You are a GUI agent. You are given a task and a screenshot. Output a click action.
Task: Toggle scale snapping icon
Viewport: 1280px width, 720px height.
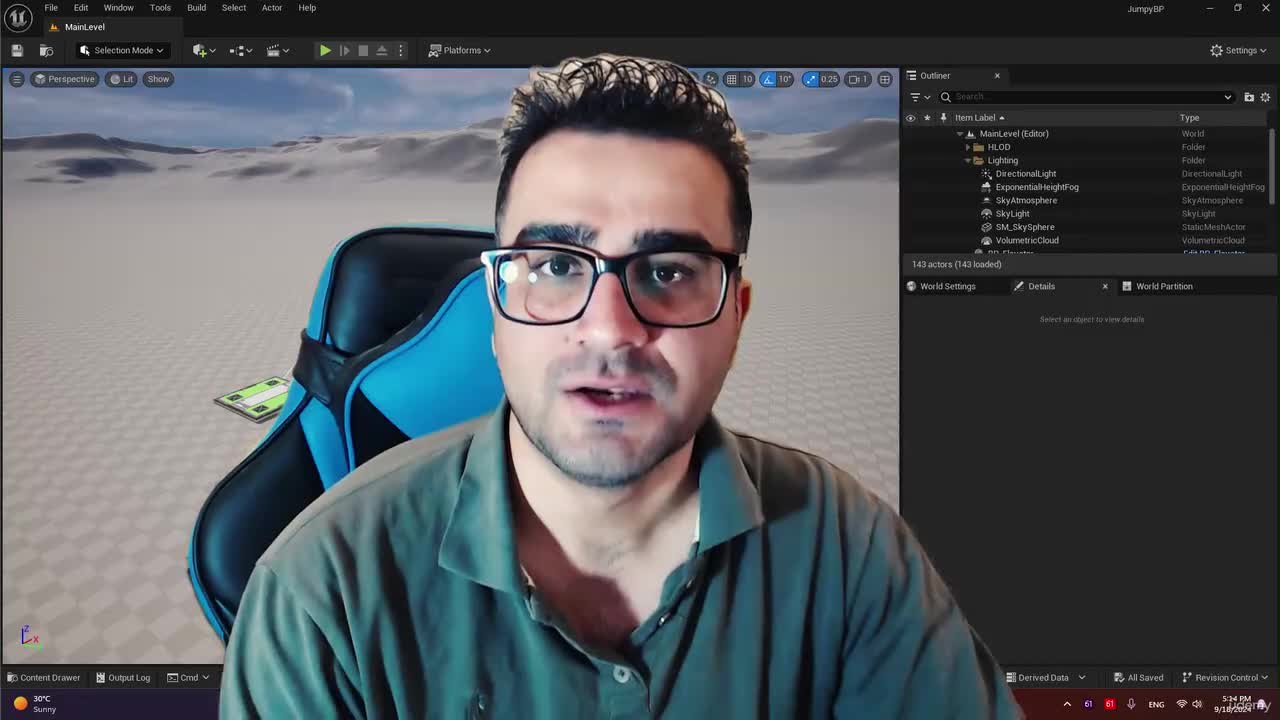[x=810, y=79]
